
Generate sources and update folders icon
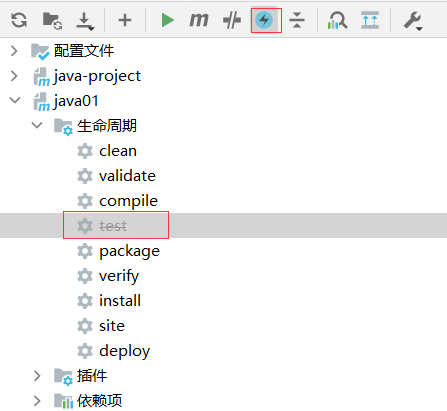[x=52, y=21]
